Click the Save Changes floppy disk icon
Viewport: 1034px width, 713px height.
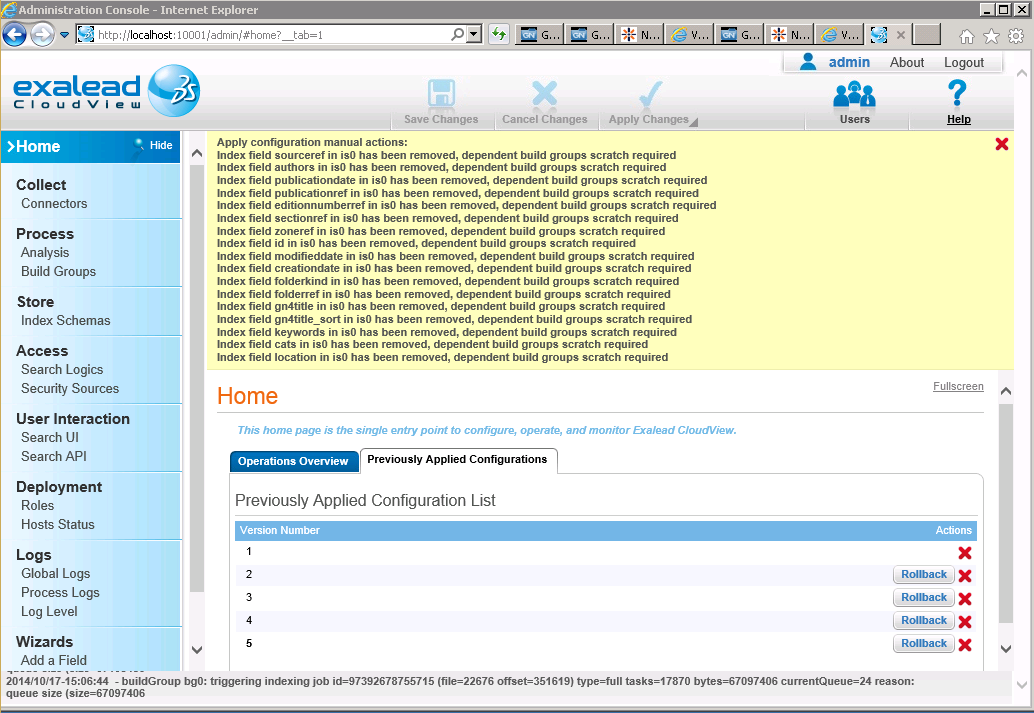coord(441,94)
